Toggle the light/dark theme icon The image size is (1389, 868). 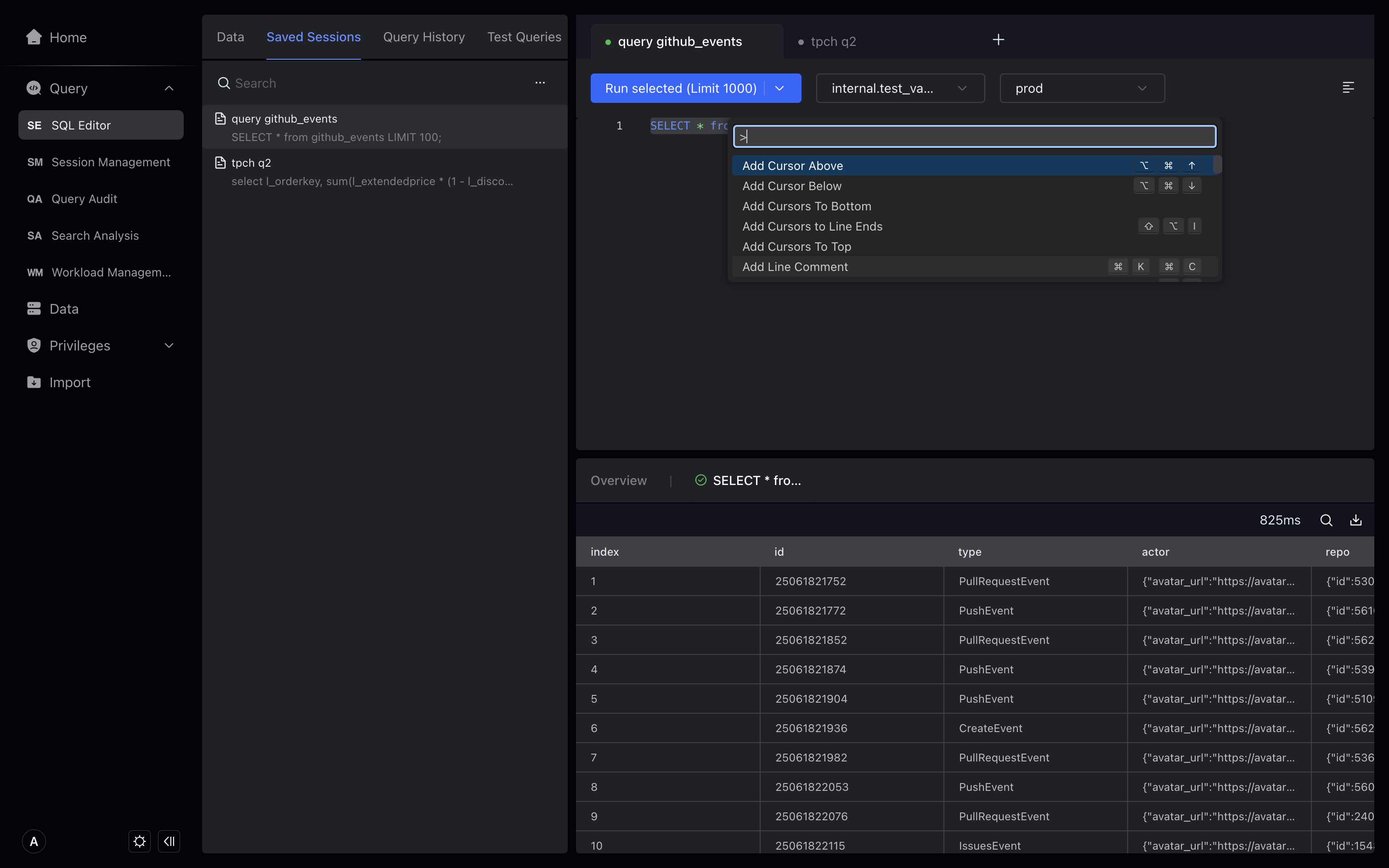tap(140, 841)
